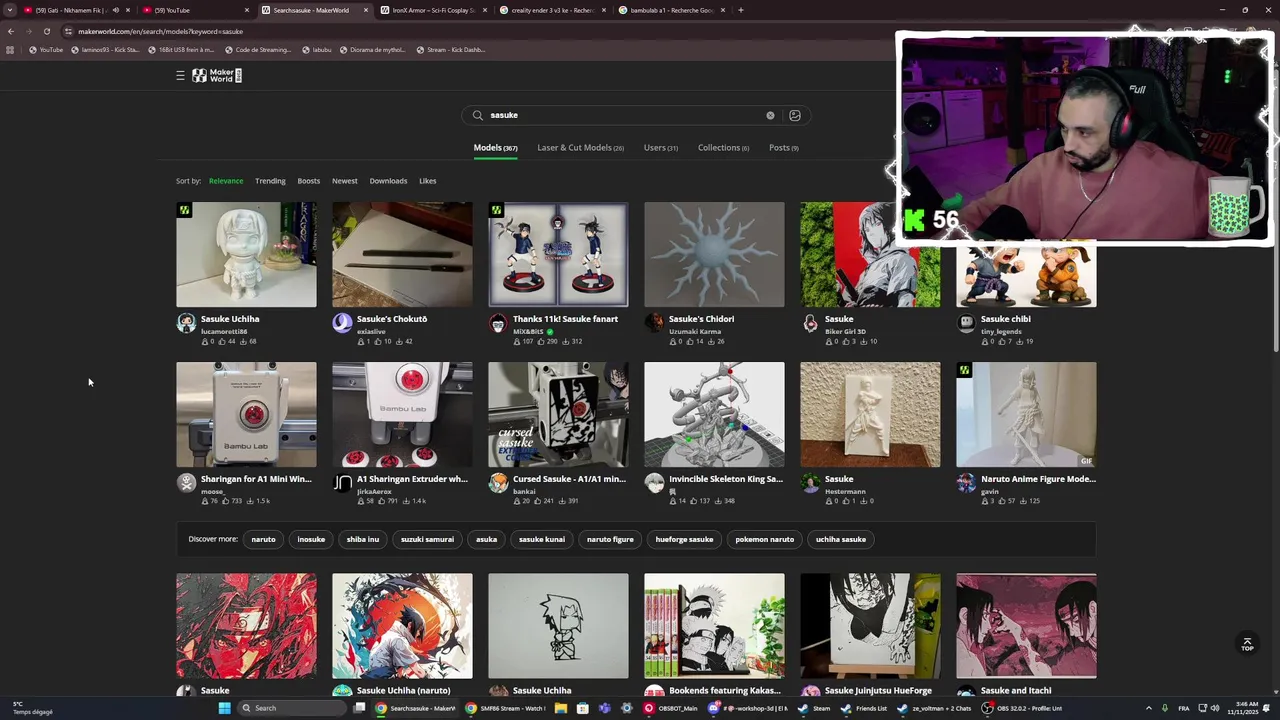This screenshot has height=720, width=1280.
Task: Jump back to TOP of page
Action: pyautogui.click(x=1247, y=644)
